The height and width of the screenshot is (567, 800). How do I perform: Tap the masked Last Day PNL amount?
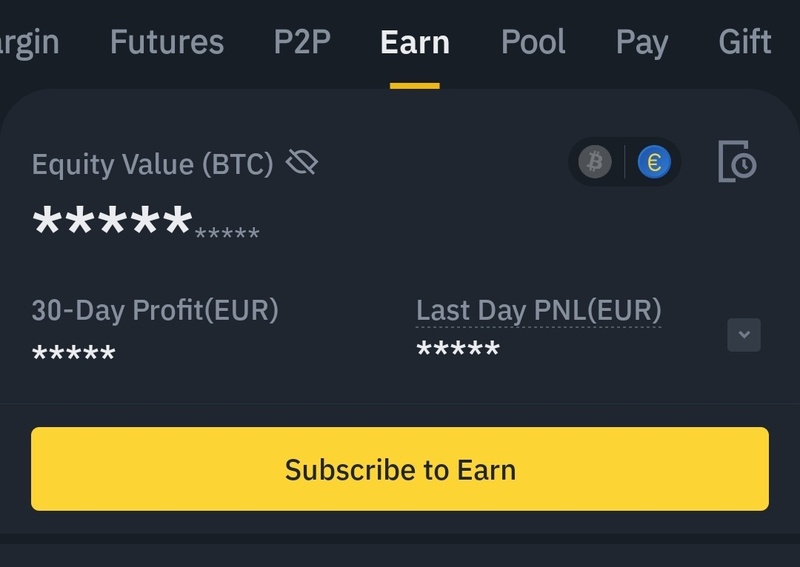[458, 350]
